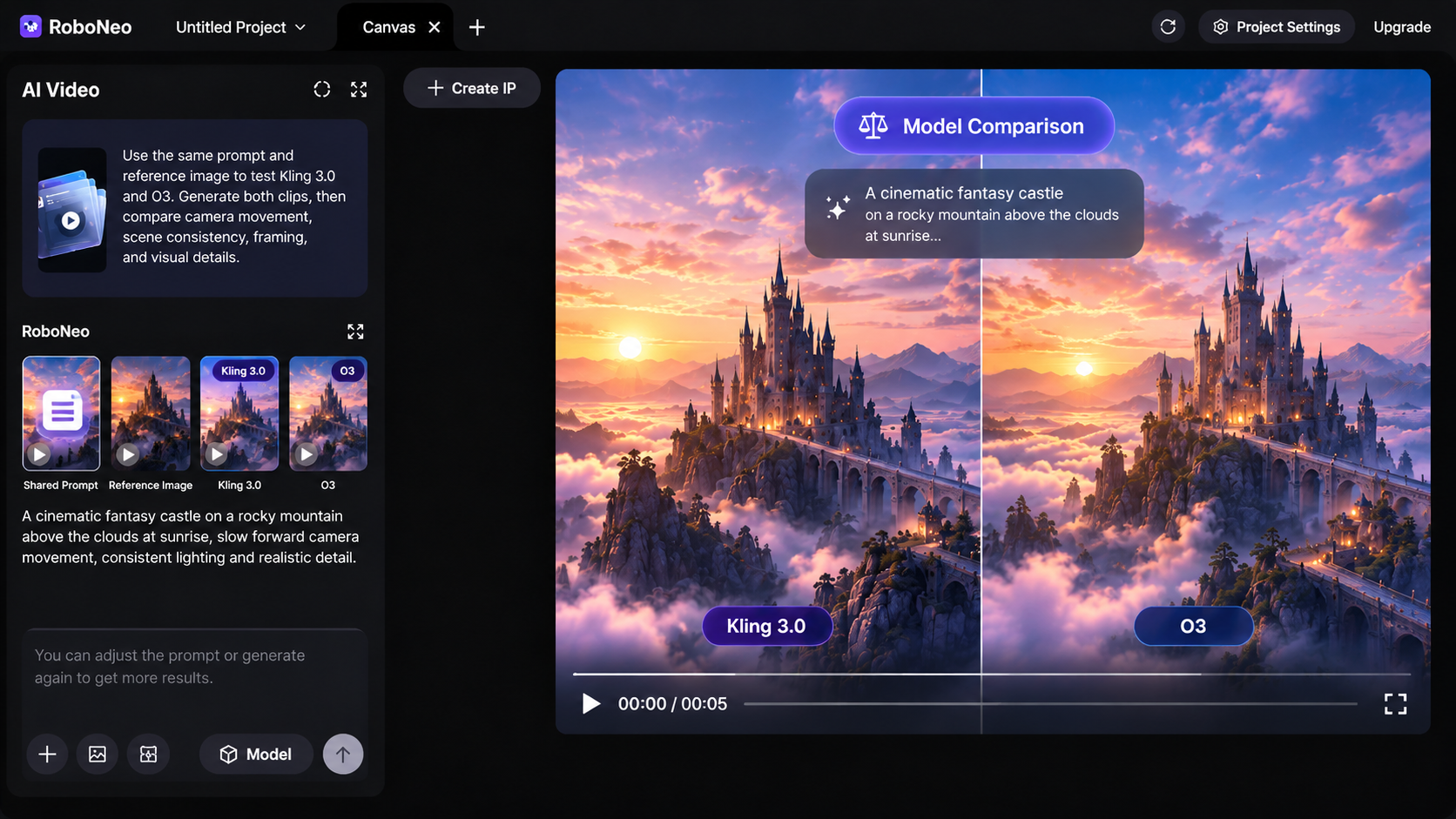
Task: Click the refresh icon in top bar
Action: 1168,27
